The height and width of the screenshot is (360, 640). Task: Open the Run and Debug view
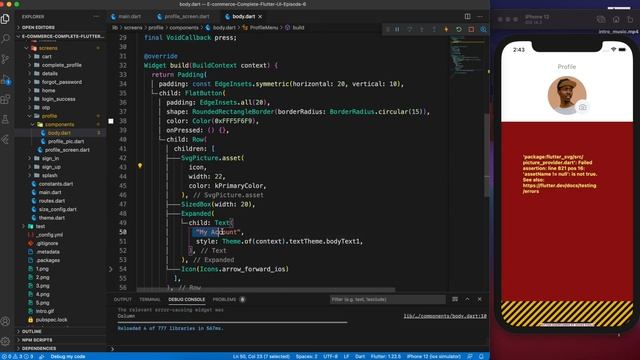[x=6, y=79]
